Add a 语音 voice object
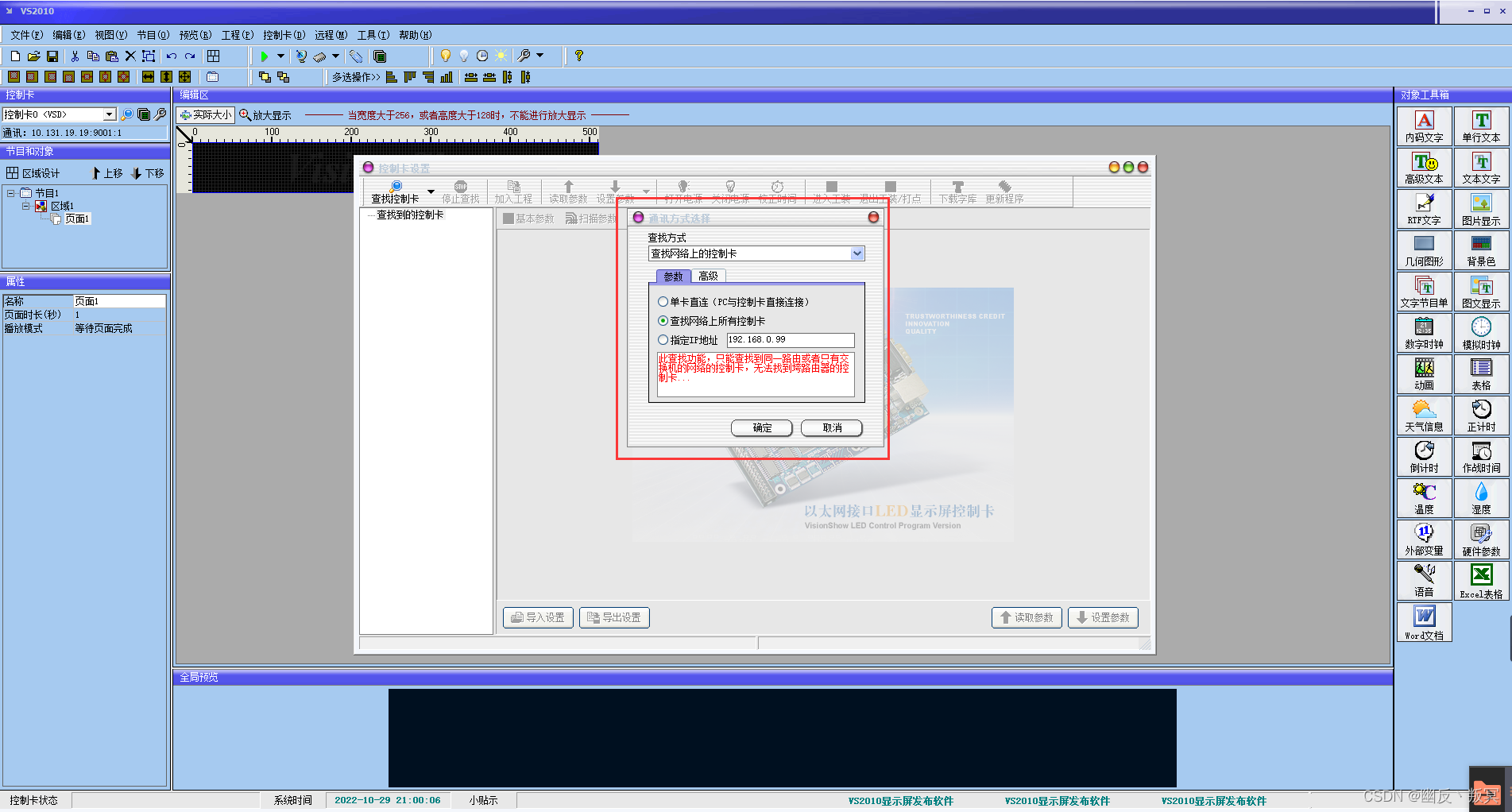1512x812 pixels. point(1425,581)
